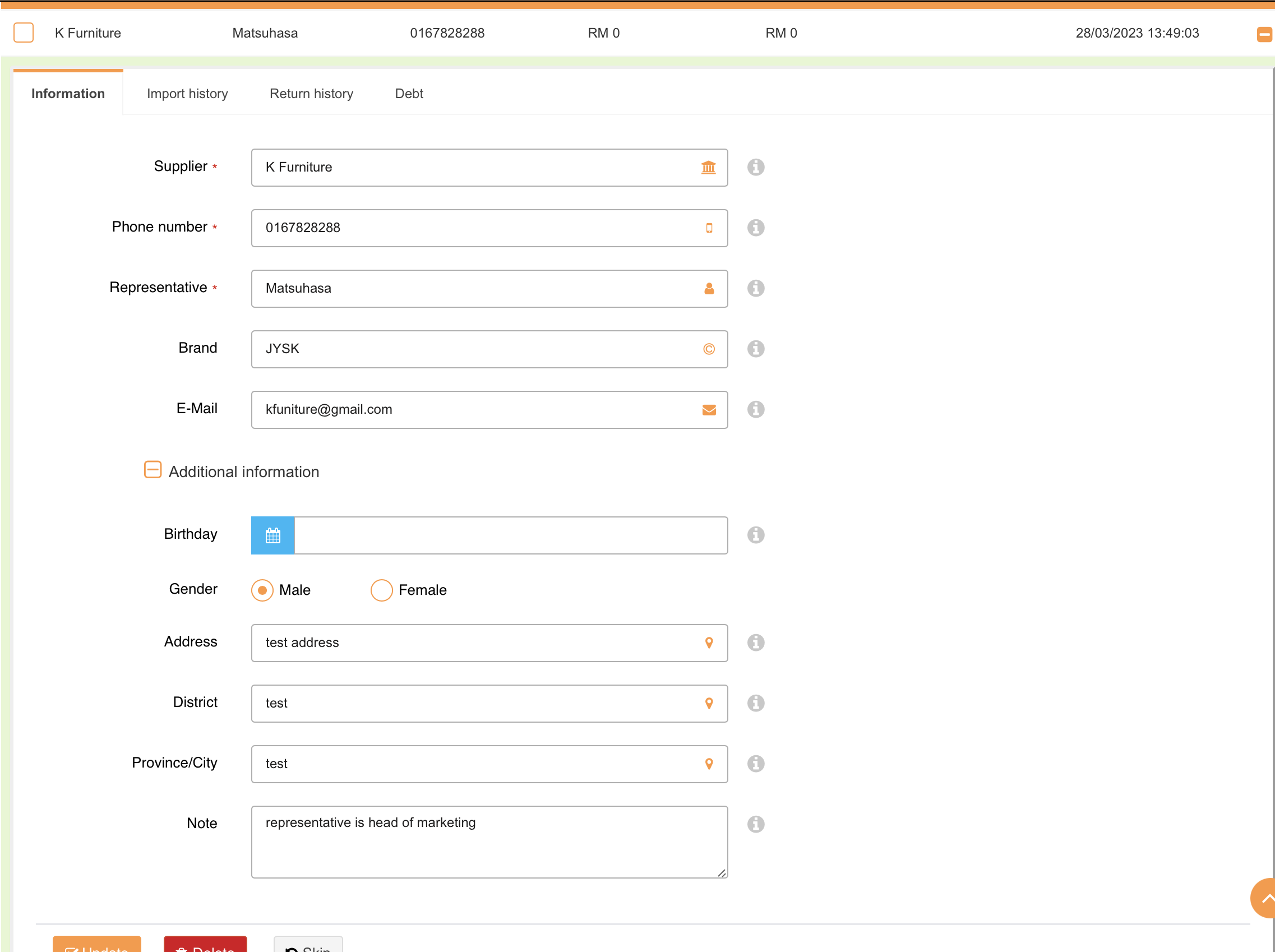The height and width of the screenshot is (952, 1275).
Task: Switch to the Import history tab
Action: (x=187, y=94)
